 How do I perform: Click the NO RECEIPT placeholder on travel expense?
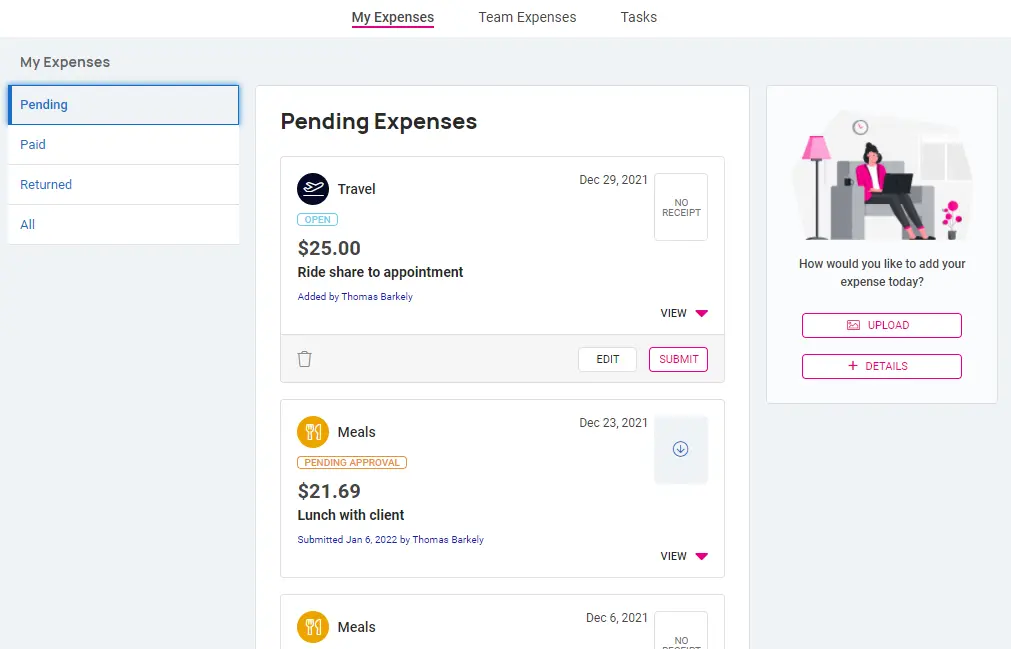680,207
